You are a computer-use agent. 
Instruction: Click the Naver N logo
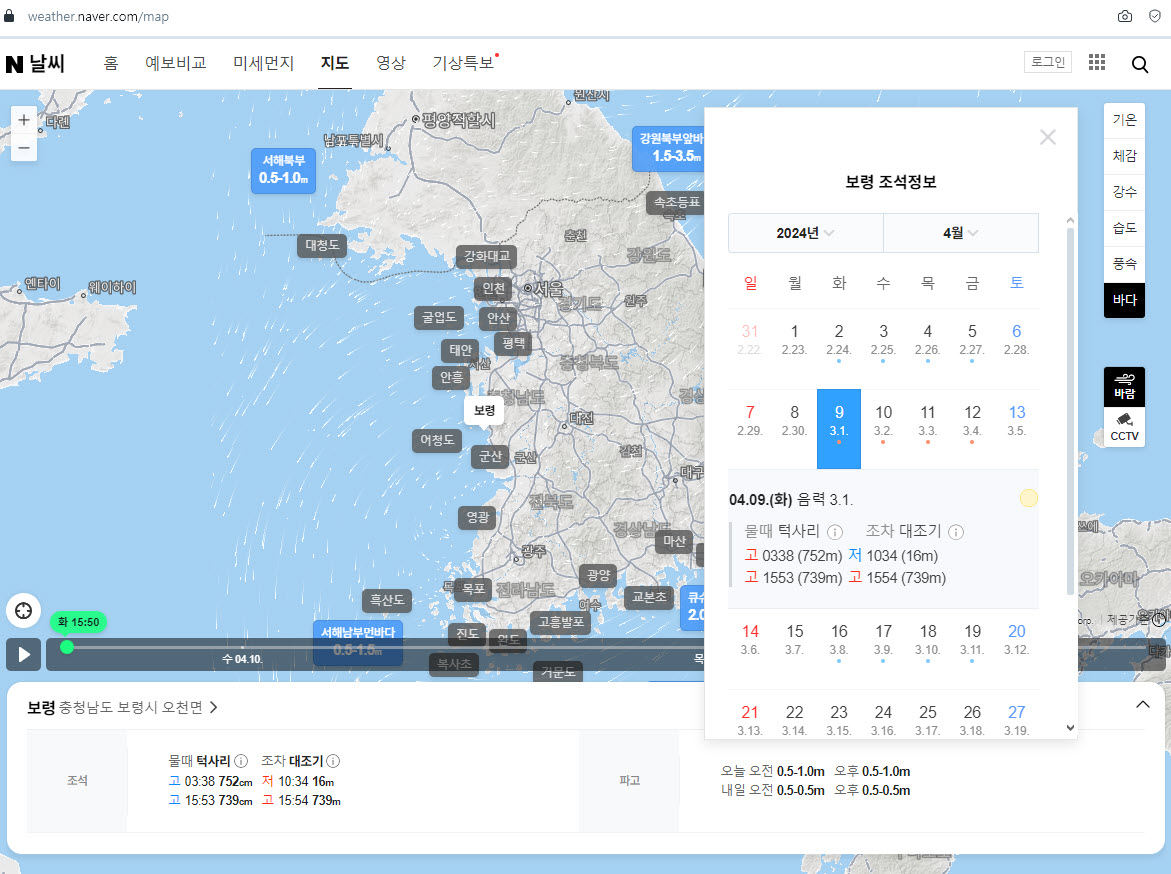coord(14,64)
